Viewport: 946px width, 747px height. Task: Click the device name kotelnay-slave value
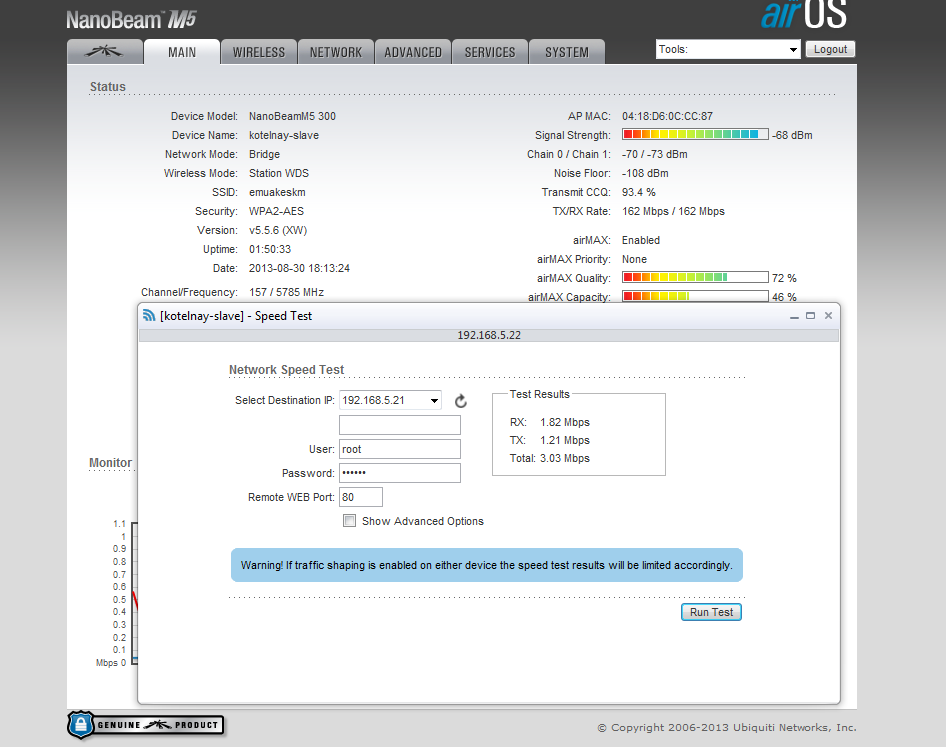coord(284,135)
